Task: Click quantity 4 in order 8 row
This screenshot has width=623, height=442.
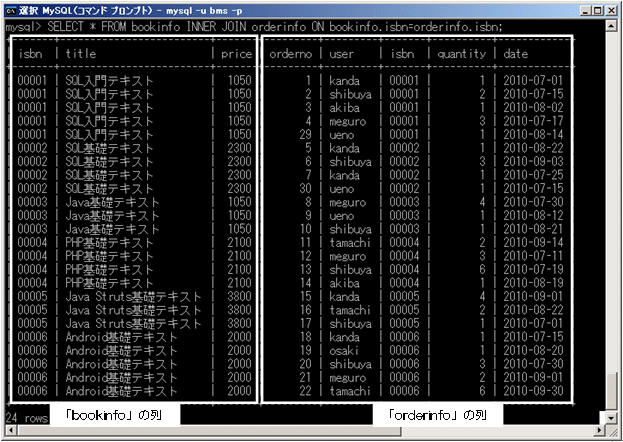Action: [x=482, y=202]
